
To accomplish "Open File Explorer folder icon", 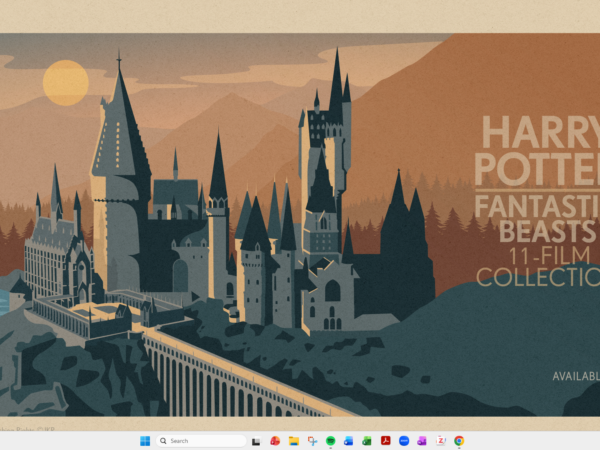I will [293, 441].
